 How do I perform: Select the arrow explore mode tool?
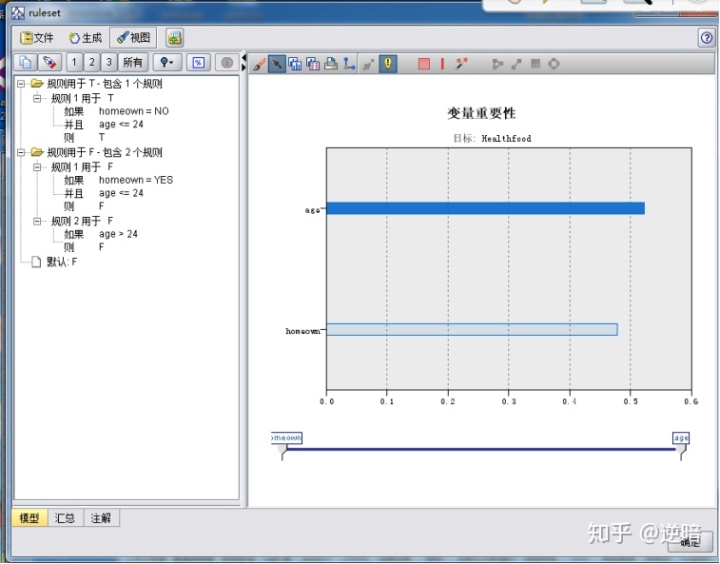click(x=277, y=64)
